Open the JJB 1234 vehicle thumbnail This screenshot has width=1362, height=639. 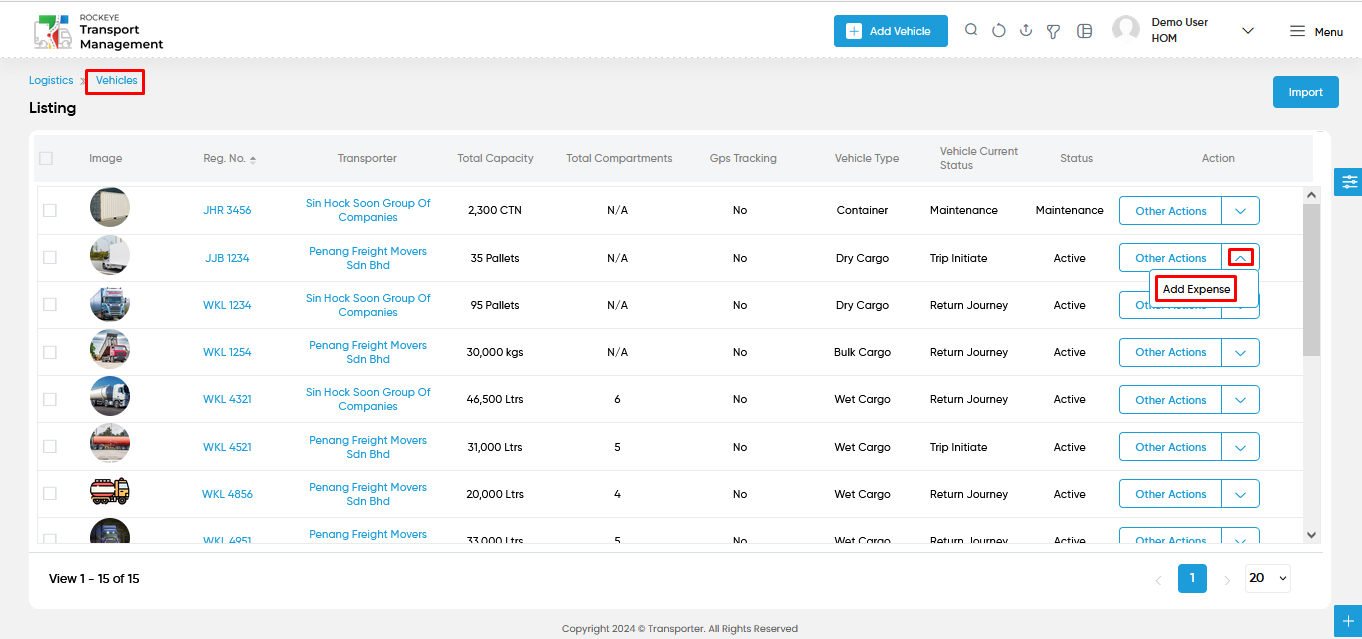pyautogui.click(x=109, y=256)
